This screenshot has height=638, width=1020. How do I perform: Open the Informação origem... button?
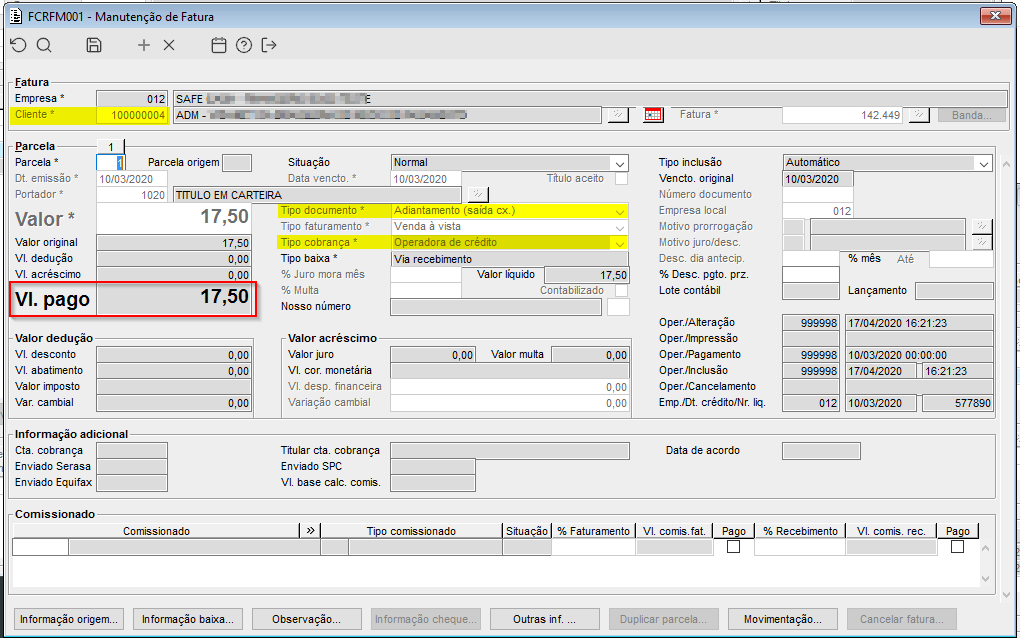70,619
